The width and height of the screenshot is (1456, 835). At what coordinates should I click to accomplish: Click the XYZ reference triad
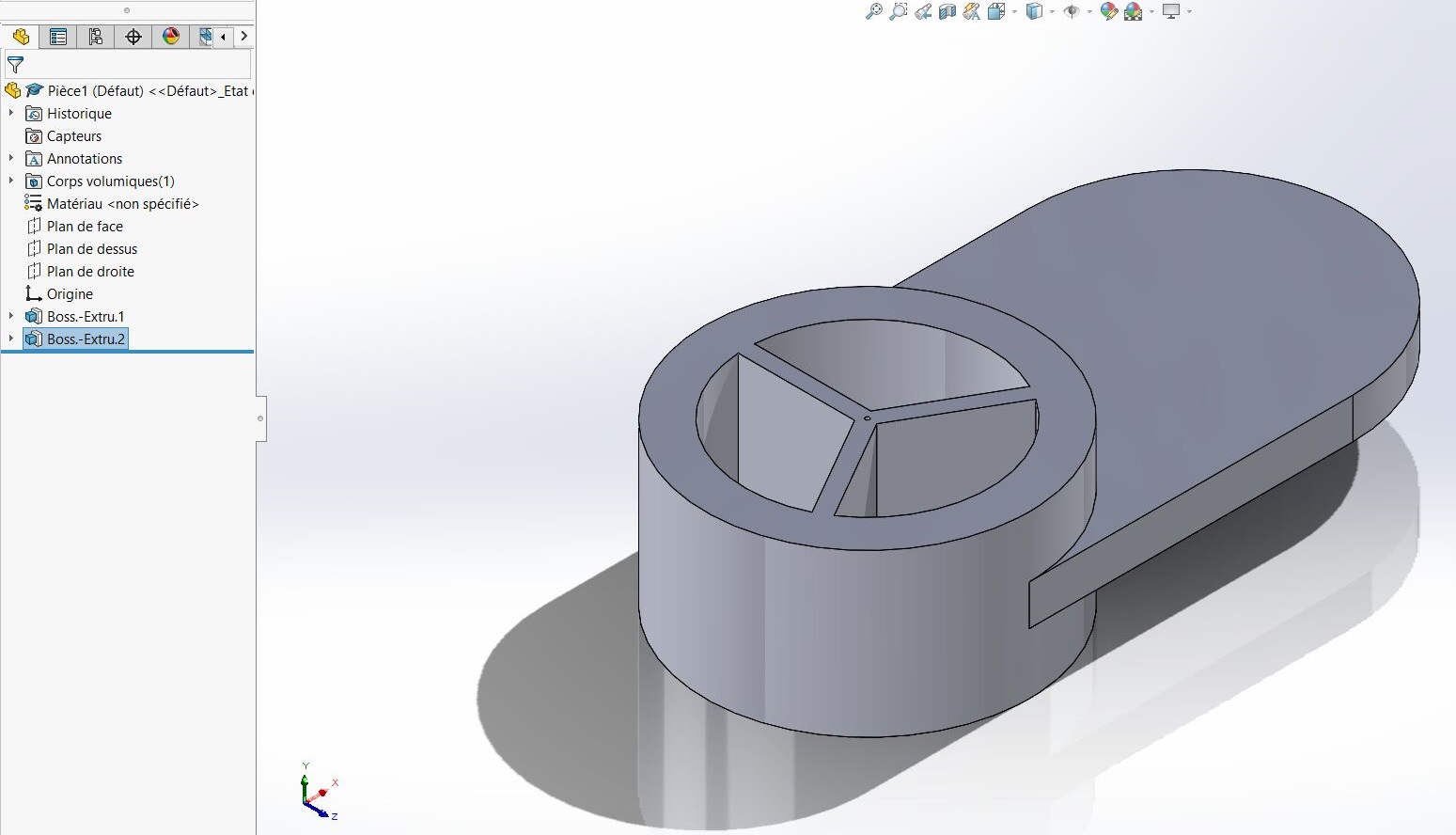point(319,793)
